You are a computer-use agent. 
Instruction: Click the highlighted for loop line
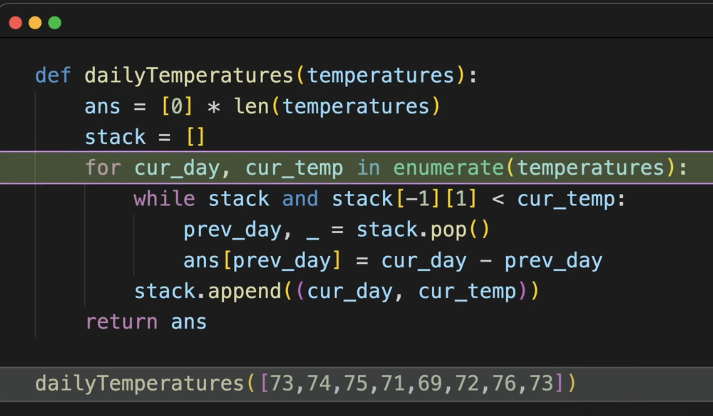point(356,168)
